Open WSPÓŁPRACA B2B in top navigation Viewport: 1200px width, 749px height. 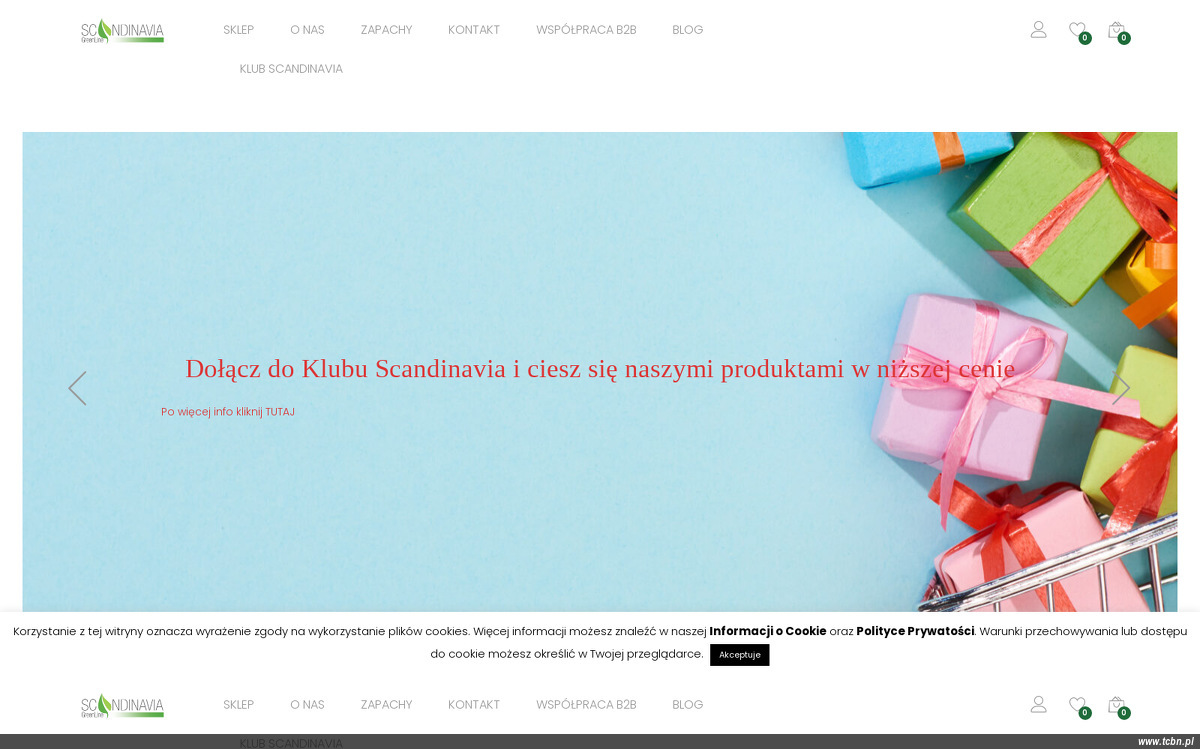(586, 30)
